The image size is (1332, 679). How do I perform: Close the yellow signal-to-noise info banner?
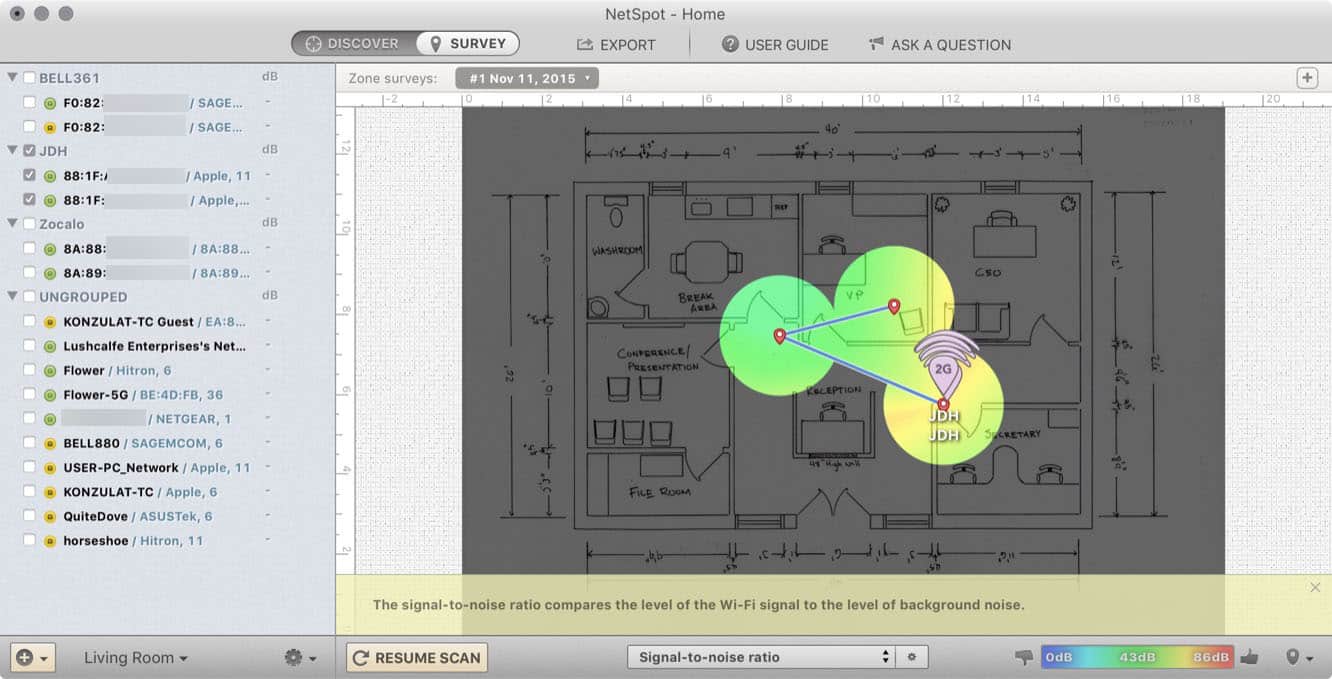[1315, 587]
